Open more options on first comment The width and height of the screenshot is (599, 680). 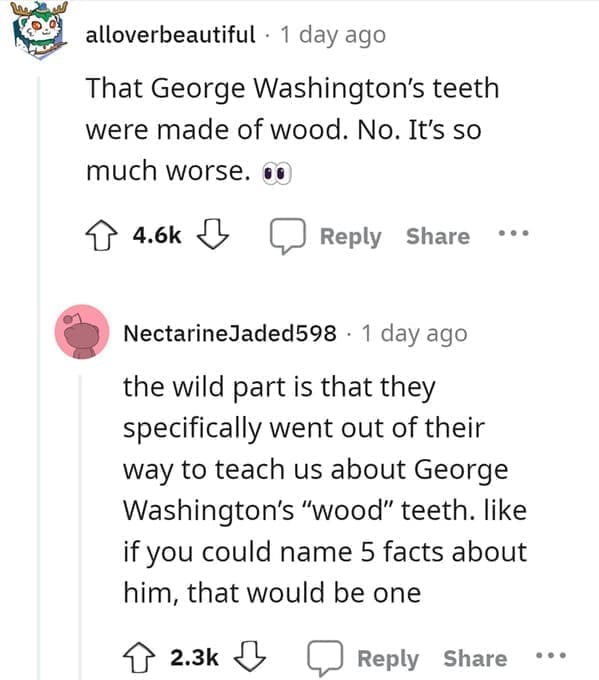[514, 233]
